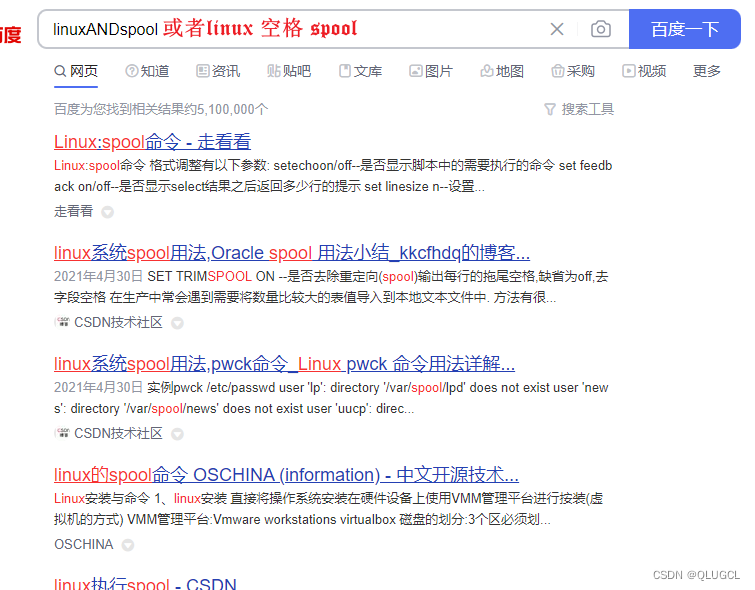This screenshot has height=590, width=755.
Task: Open result linux系统spool用法,Oracle spool 用法小结
Action: click(x=292, y=252)
